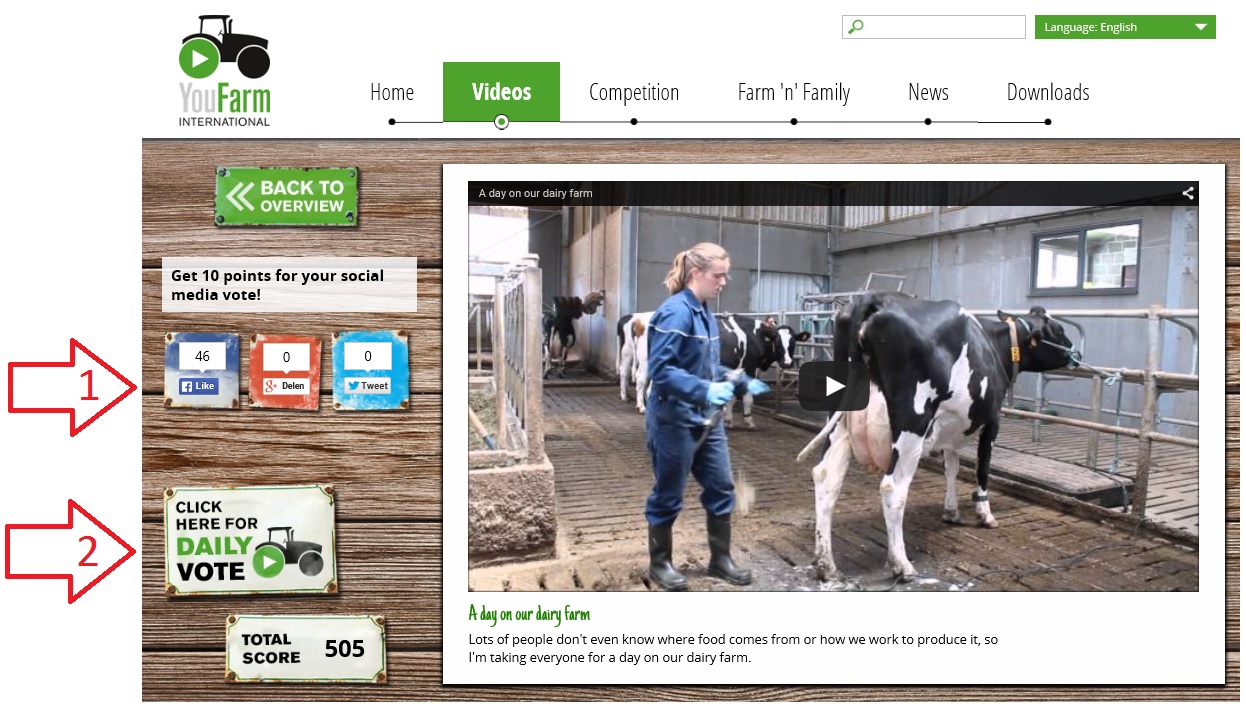Click the tractor icon on the Daily Vote sign
This screenshot has width=1246, height=707.
tap(289, 553)
